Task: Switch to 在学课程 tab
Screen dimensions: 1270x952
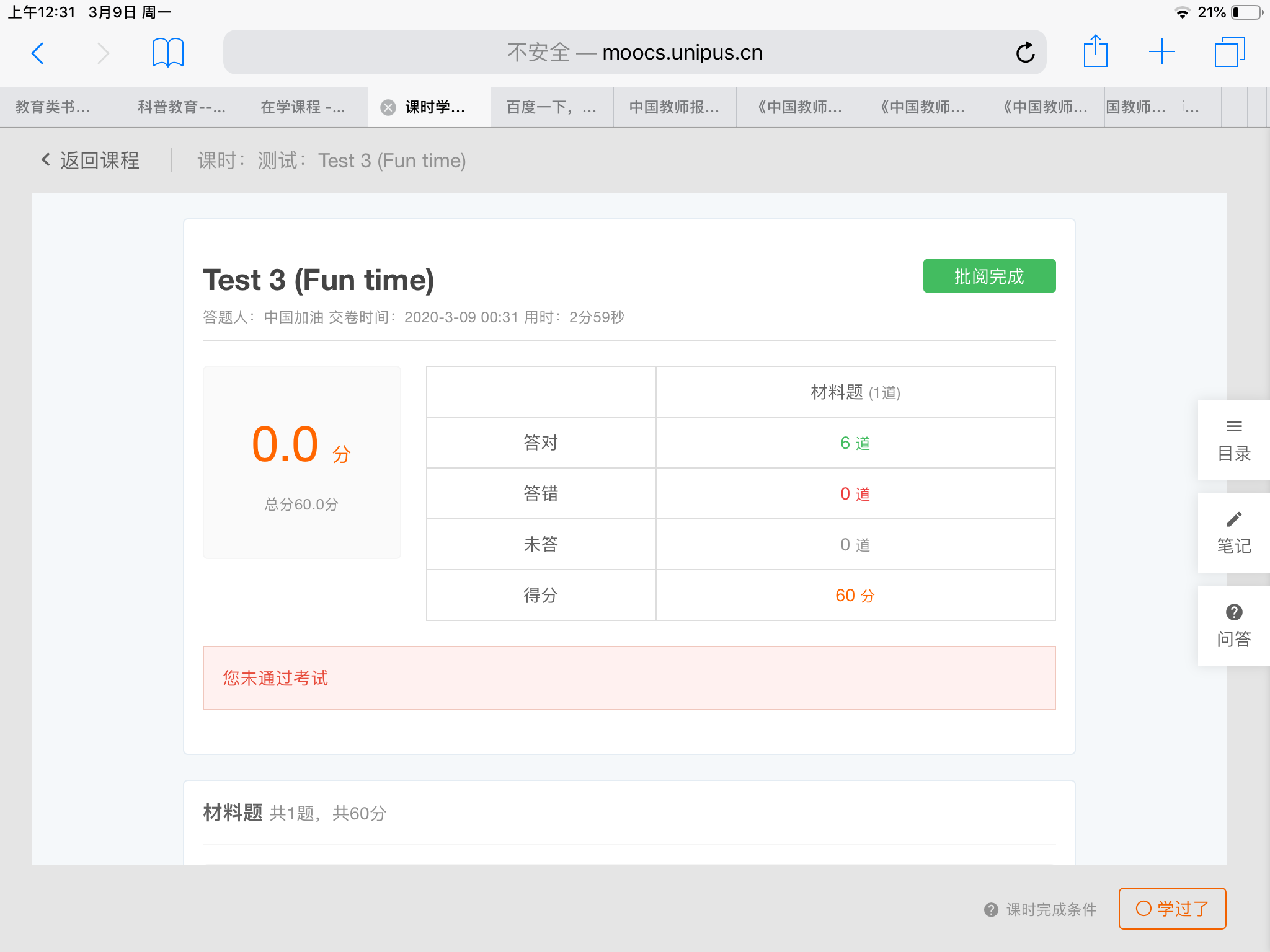Action: (303, 107)
